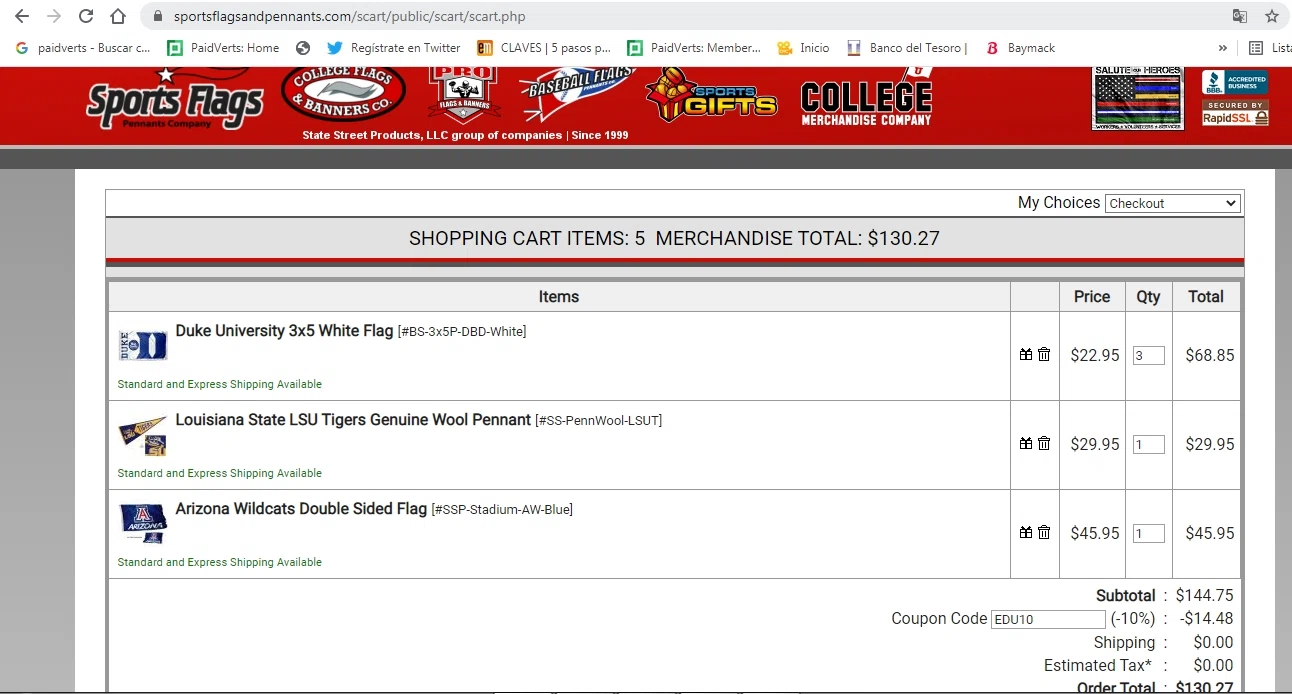
Task: Click the College Flags & Banners Co. logo
Action: pyautogui.click(x=343, y=92)
